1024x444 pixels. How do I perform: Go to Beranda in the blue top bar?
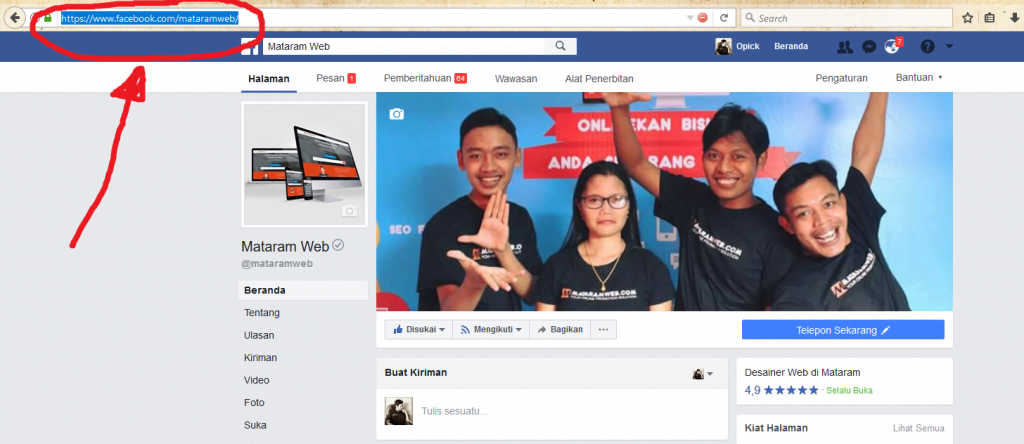tap(791, 46)
